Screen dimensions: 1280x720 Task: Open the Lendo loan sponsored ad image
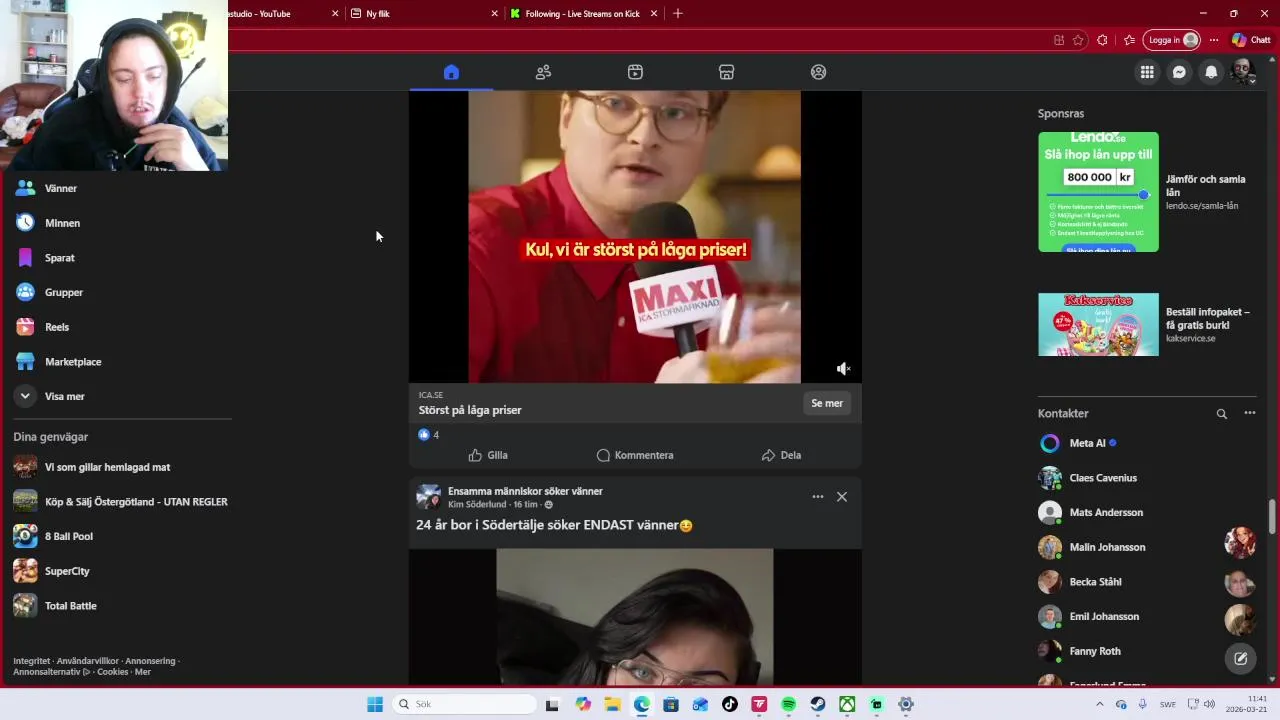(1098, 192)
